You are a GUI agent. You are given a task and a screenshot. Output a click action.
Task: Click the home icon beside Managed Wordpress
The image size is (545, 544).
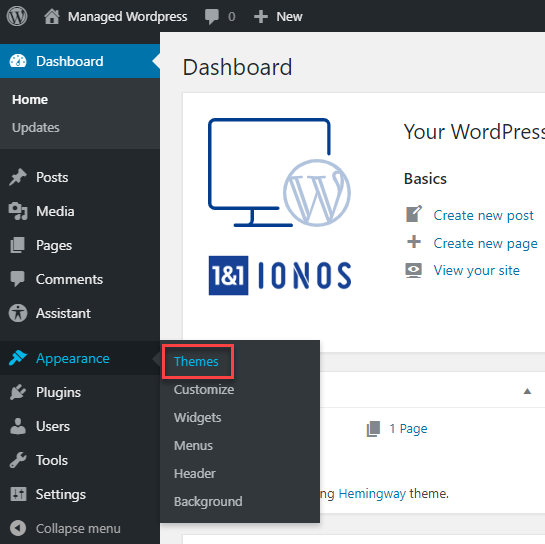click(x=52, y=16)
